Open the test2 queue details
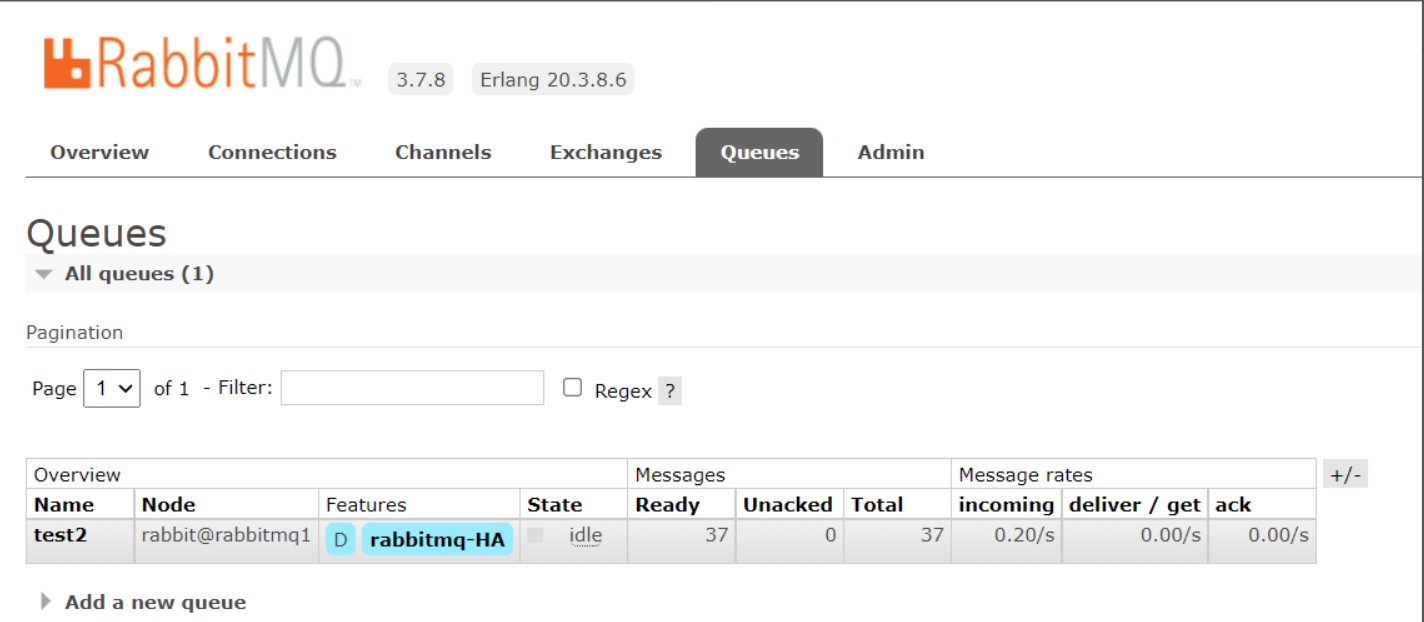 (60, 535)
